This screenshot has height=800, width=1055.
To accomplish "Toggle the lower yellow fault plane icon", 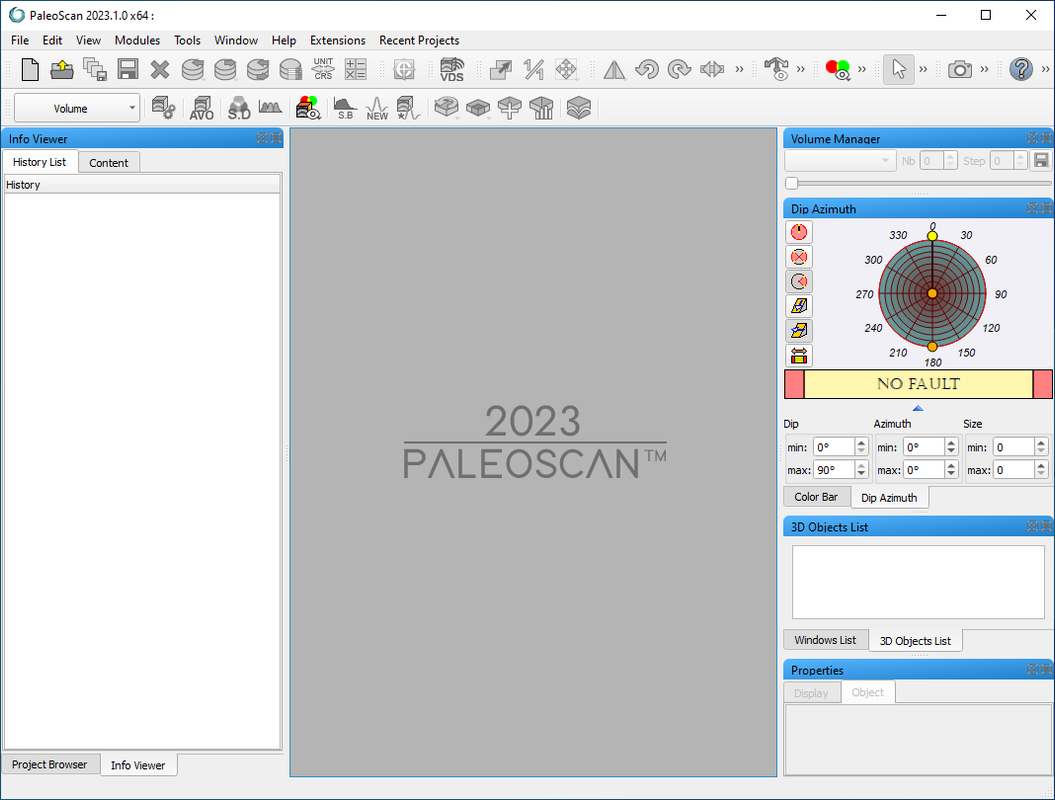I will [799, 330].
